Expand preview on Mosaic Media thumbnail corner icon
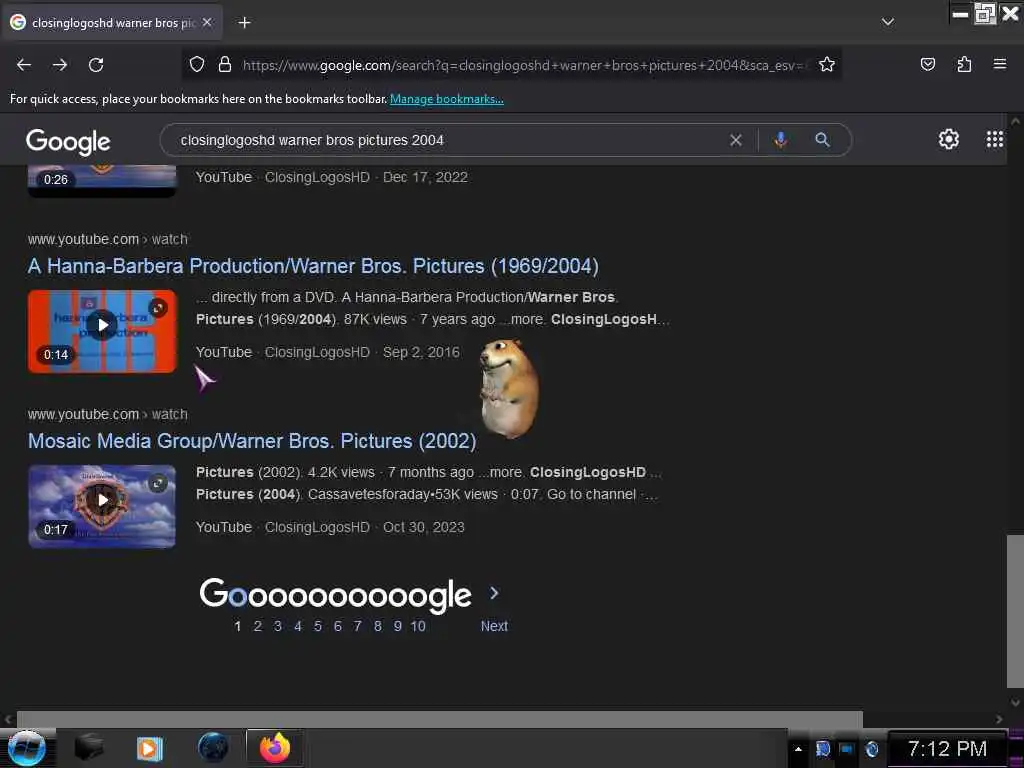1024x768 pixels. (x=157, y=483)
